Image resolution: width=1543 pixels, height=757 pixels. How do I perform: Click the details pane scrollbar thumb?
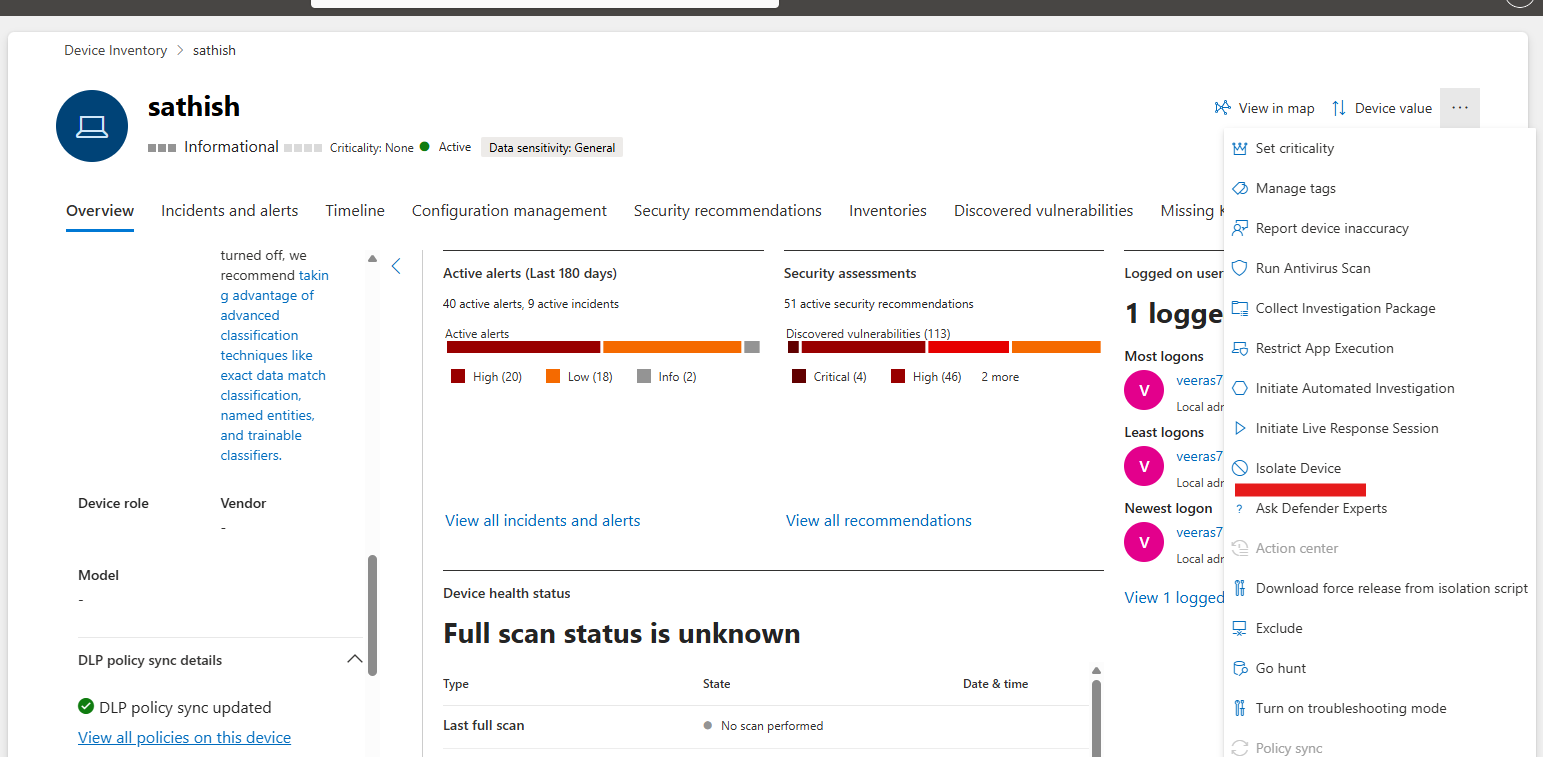coord(373,615)
